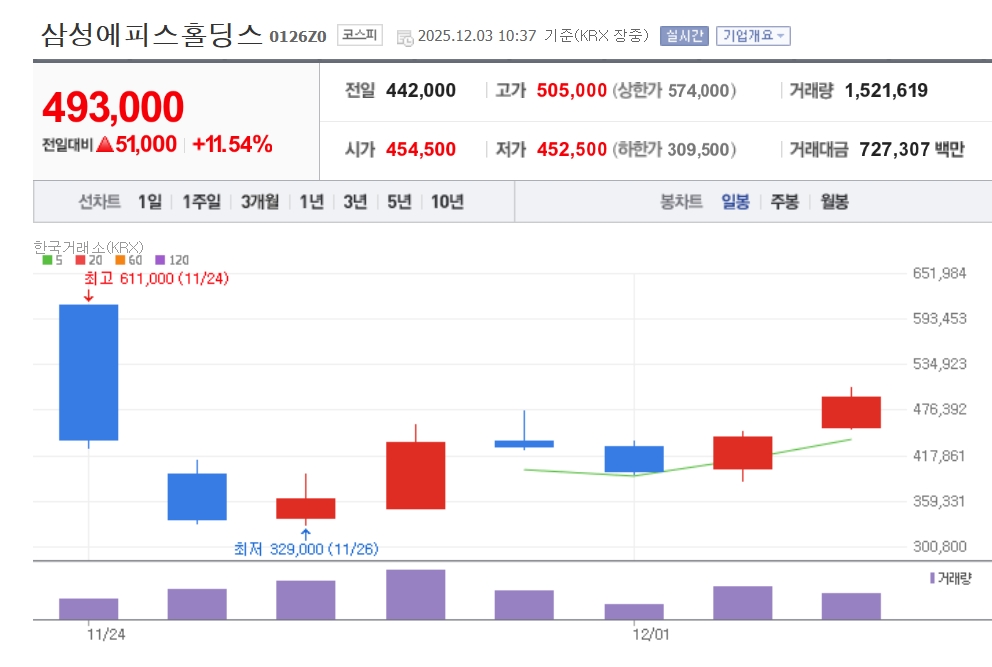992x667 pixels.
Task: Switch to the 월봉 monthly candle chart
Action: pos(834,202)
